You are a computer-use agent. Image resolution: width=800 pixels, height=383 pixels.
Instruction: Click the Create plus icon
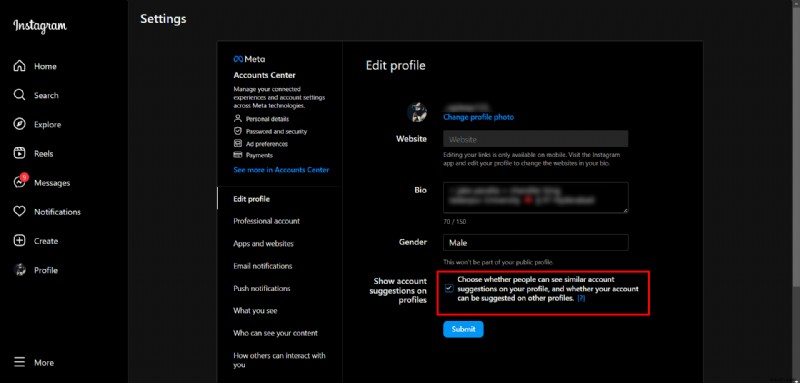(19, 241)
